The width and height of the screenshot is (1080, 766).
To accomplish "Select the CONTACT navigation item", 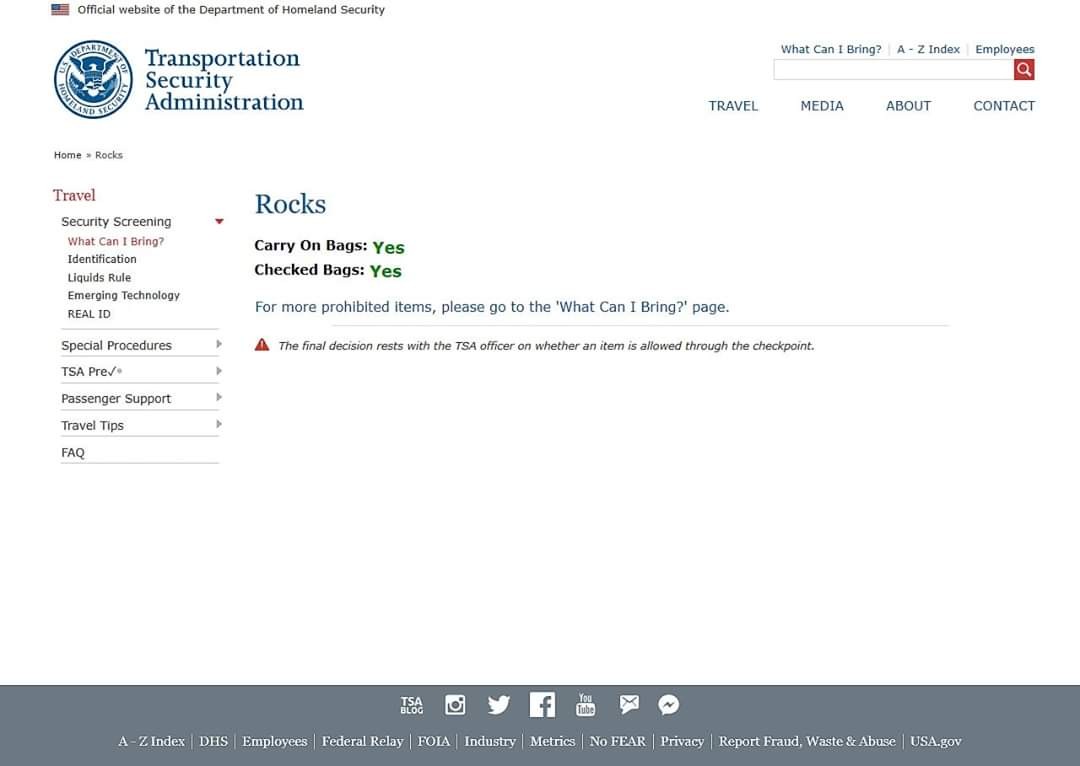I will (1003, 106).
